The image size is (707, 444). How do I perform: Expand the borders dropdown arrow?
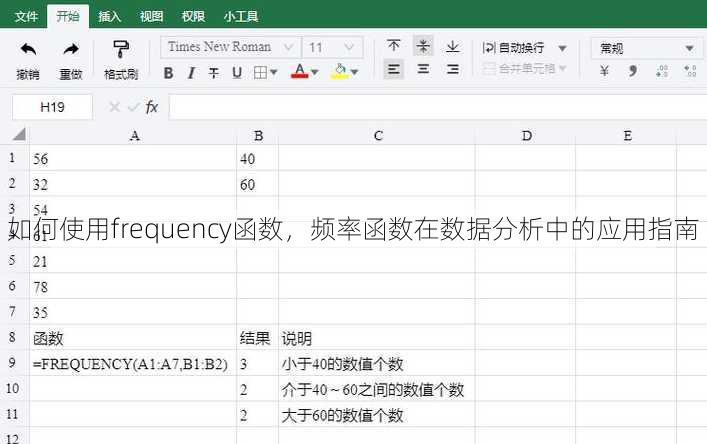274,73
